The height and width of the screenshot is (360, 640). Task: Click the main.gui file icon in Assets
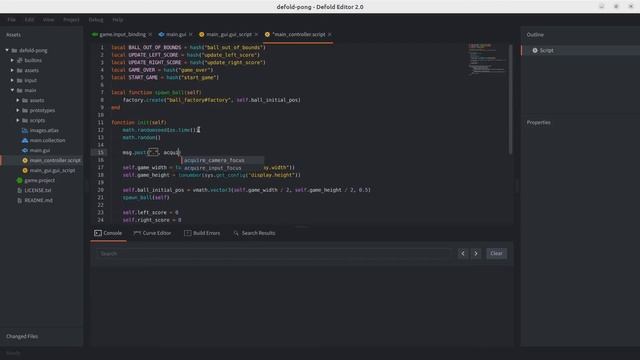coord(25,151)
